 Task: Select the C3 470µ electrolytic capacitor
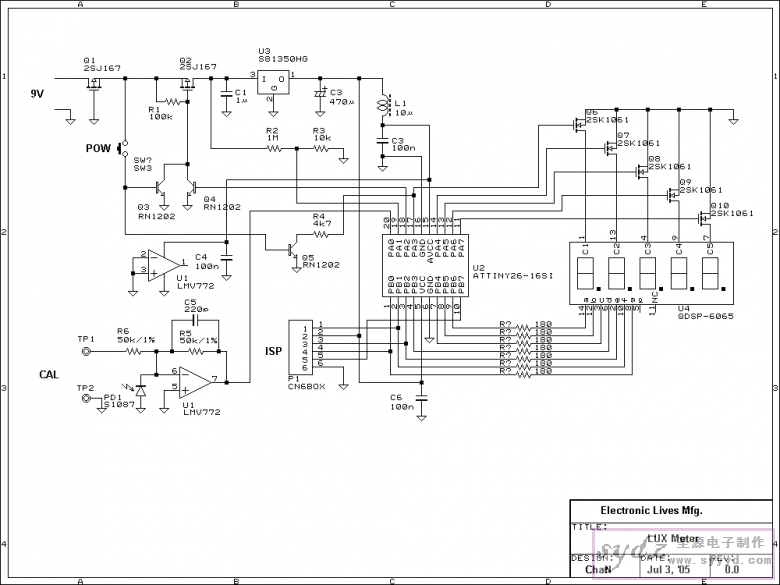[320, 94]
